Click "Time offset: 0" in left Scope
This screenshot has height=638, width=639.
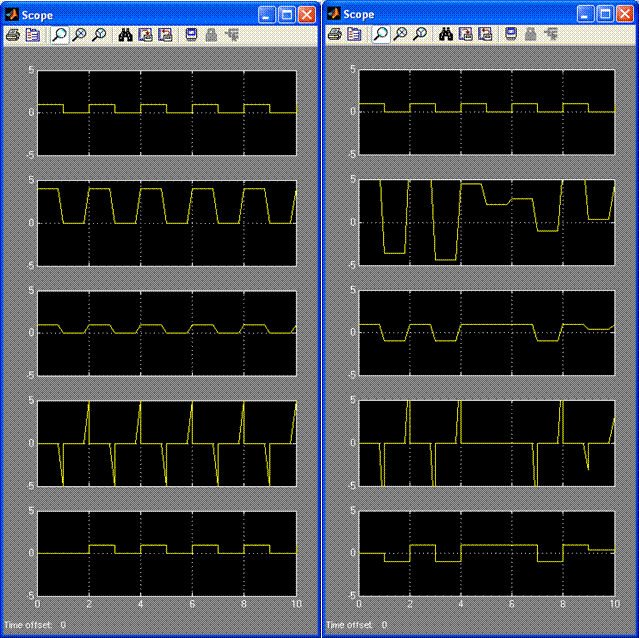[x=35, y=625]
